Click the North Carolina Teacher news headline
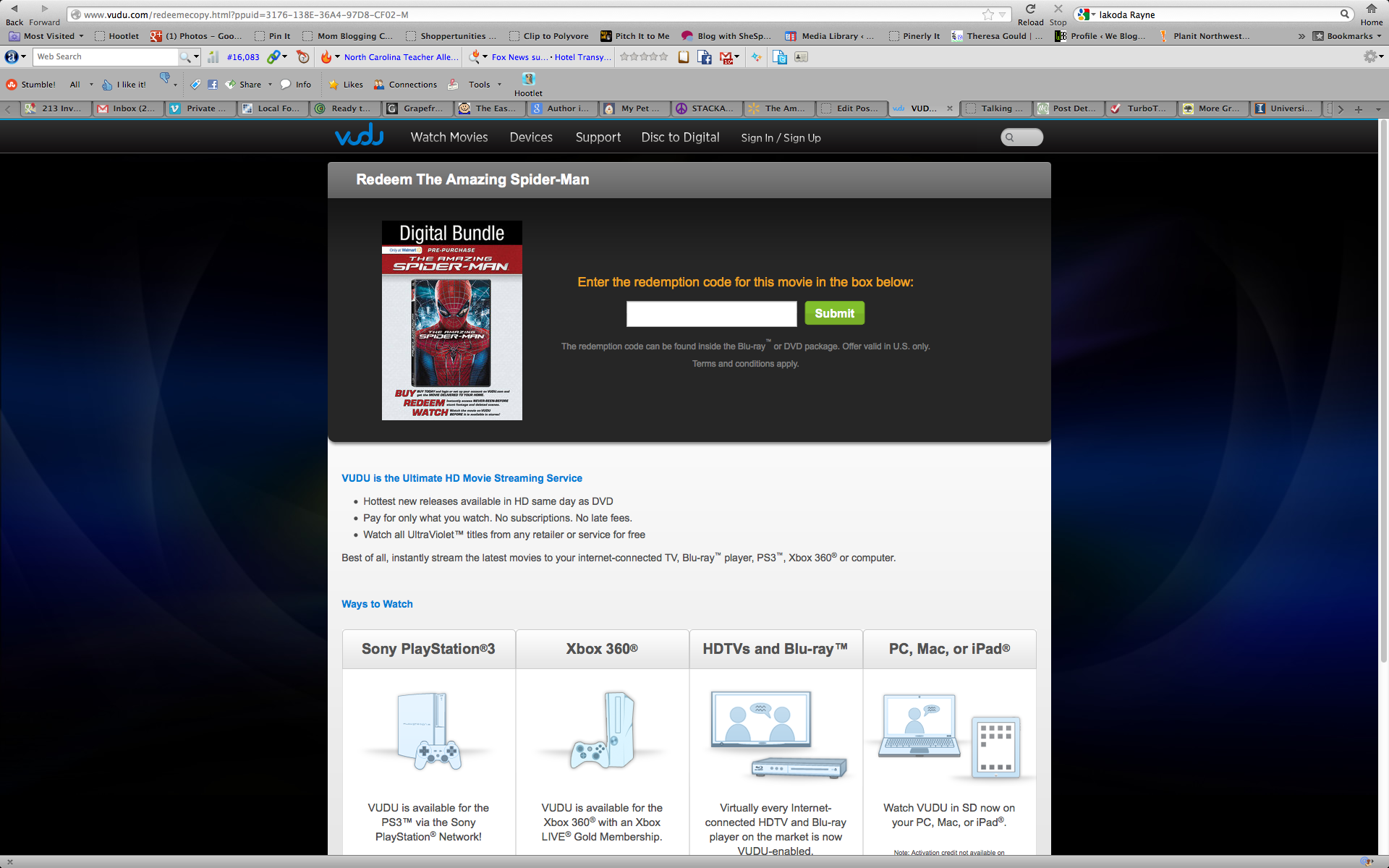Viewport: 1389px width, 868px height. point(401,57)
